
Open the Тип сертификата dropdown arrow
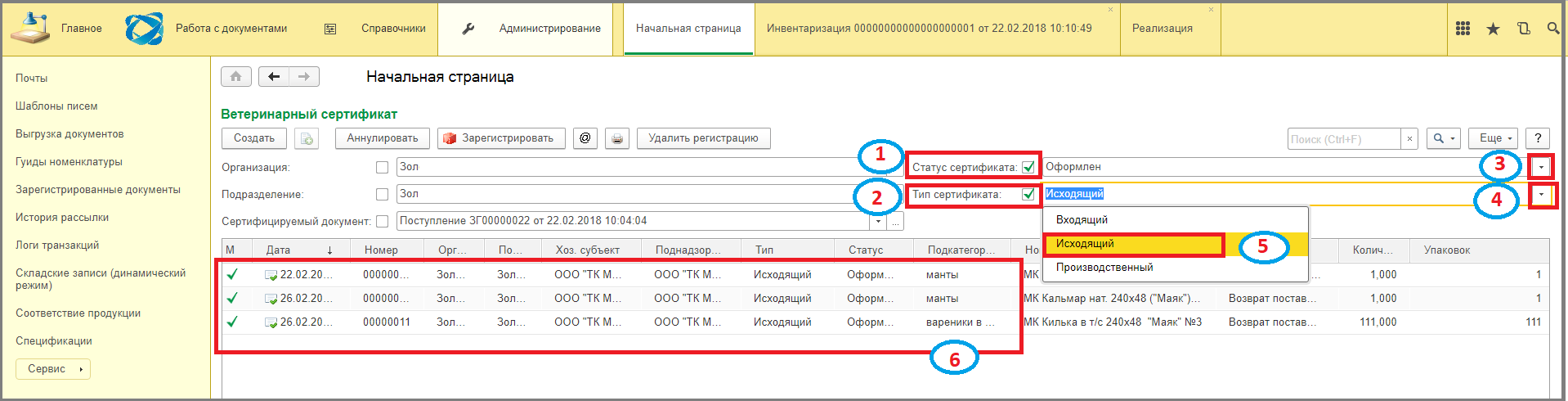coord(1542,195)
